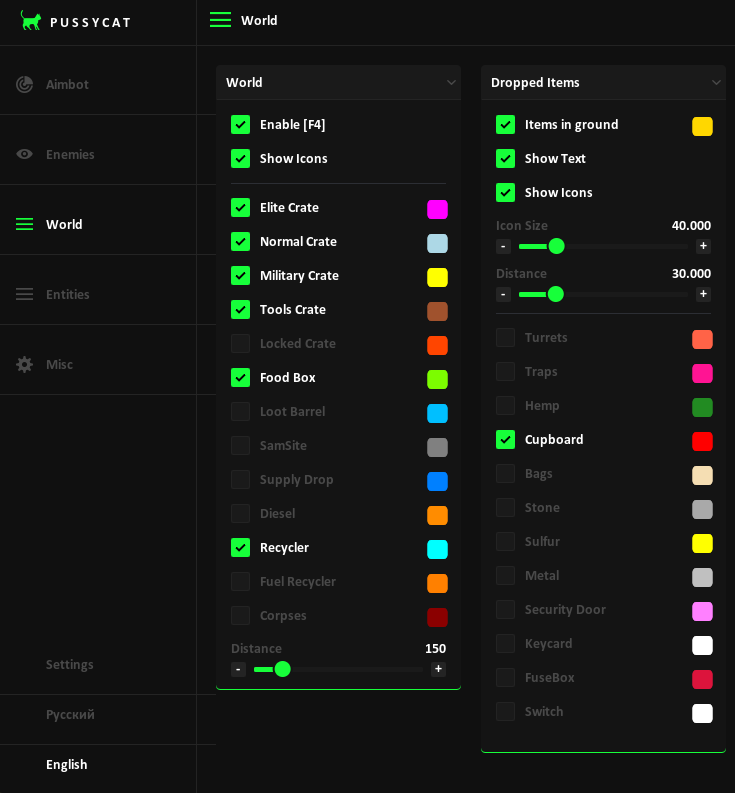
Task: Switch to the World tab in sidebar
Action: point(64,224)
